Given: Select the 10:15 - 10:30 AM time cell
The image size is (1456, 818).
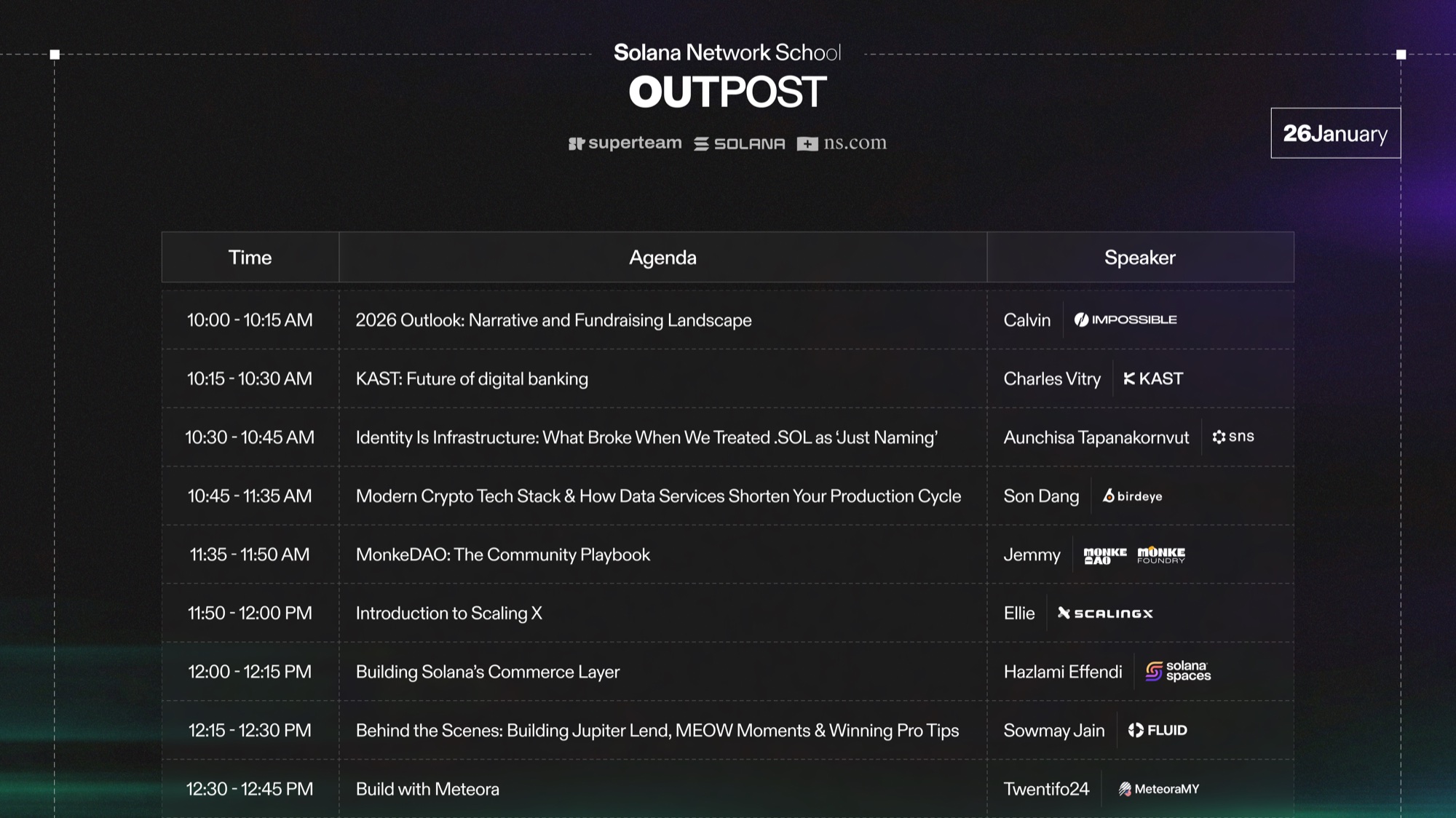Looking at the screenshot, I should click(x=250, y=378).
